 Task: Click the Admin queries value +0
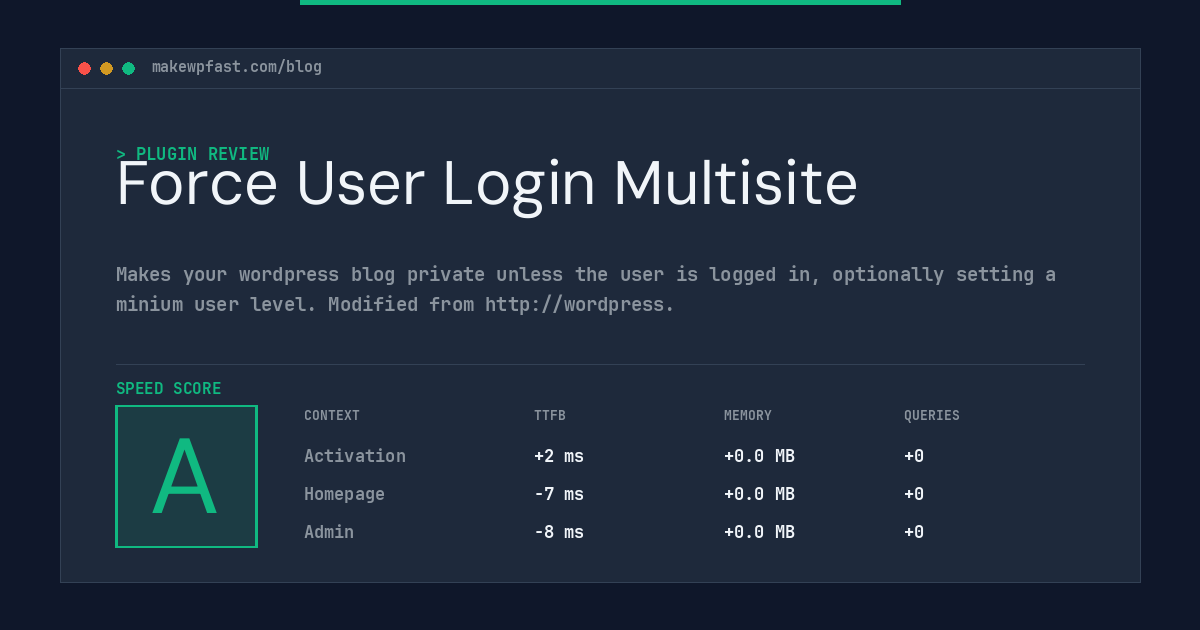pos(914,532)
